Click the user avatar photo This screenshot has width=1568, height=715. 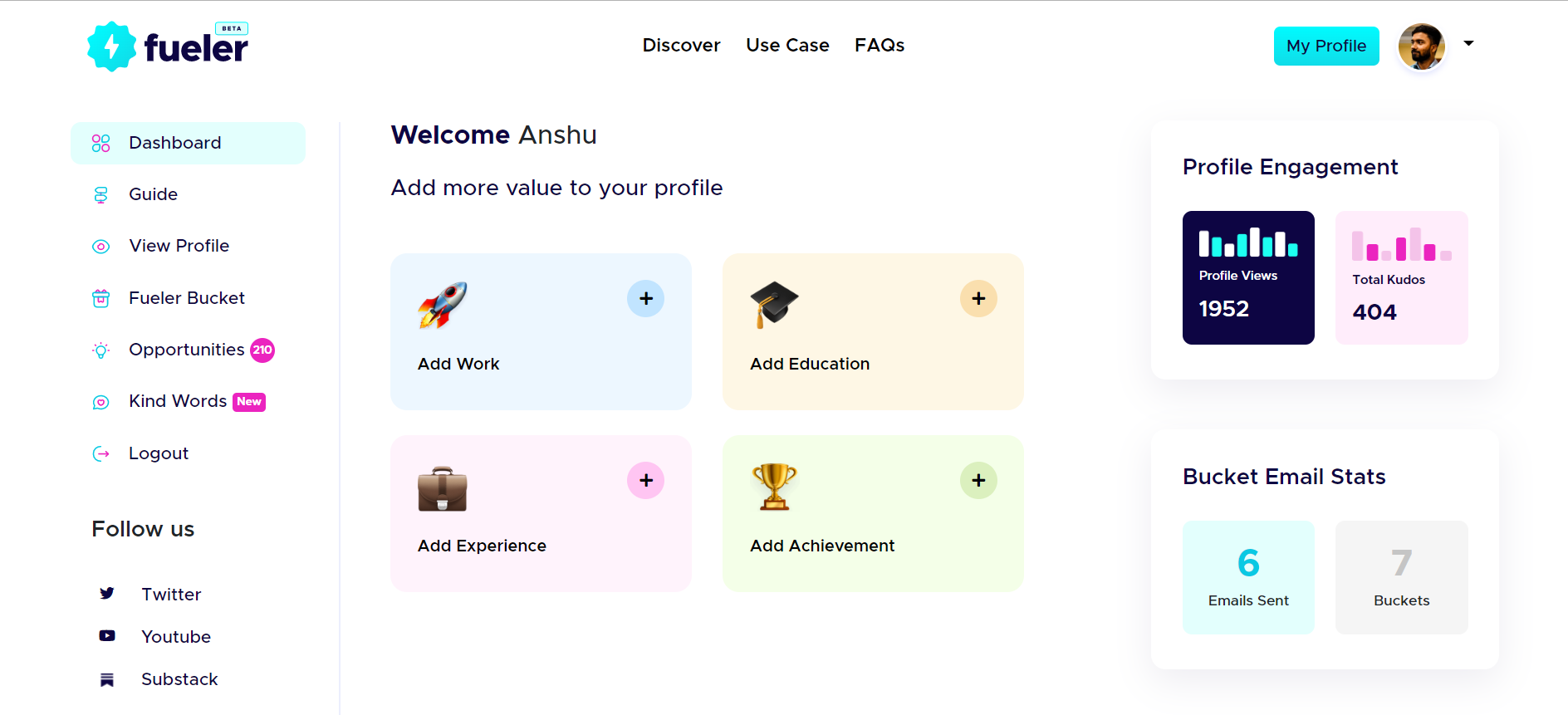(x=1421, y=47)
